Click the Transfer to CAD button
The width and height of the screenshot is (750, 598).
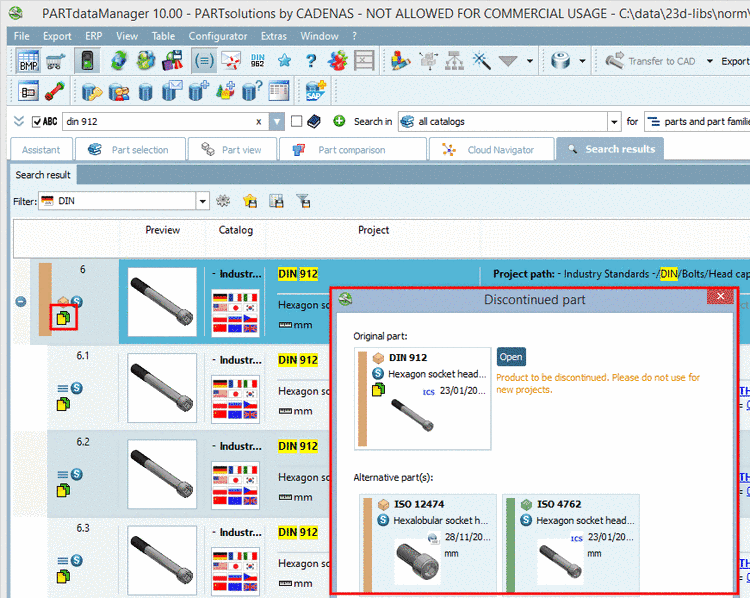point(651,61)
